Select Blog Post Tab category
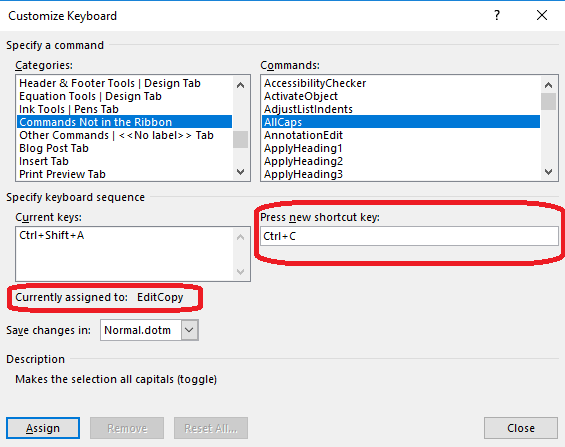The width and height of the screenshot is (565, 447). point(124,148)
